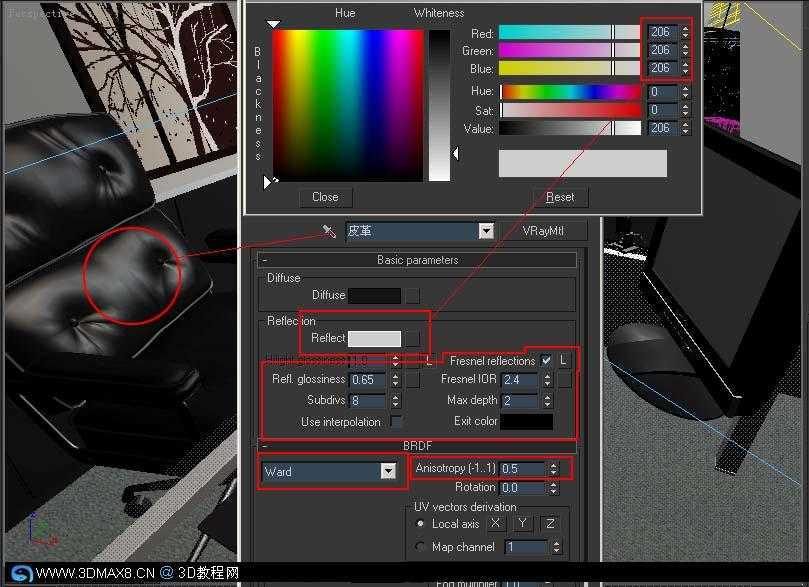Click the Reflect map slot button

(x=412, y=339)
